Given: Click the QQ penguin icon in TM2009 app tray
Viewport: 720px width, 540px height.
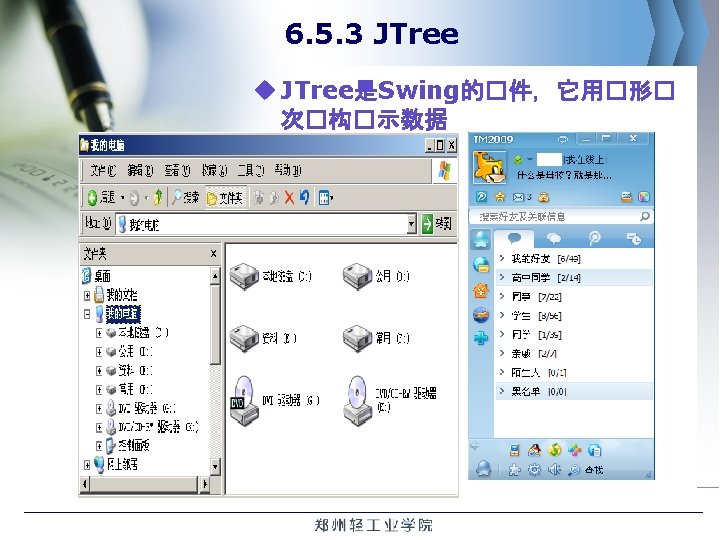Looking at the screenshot, I should point(534,450).
